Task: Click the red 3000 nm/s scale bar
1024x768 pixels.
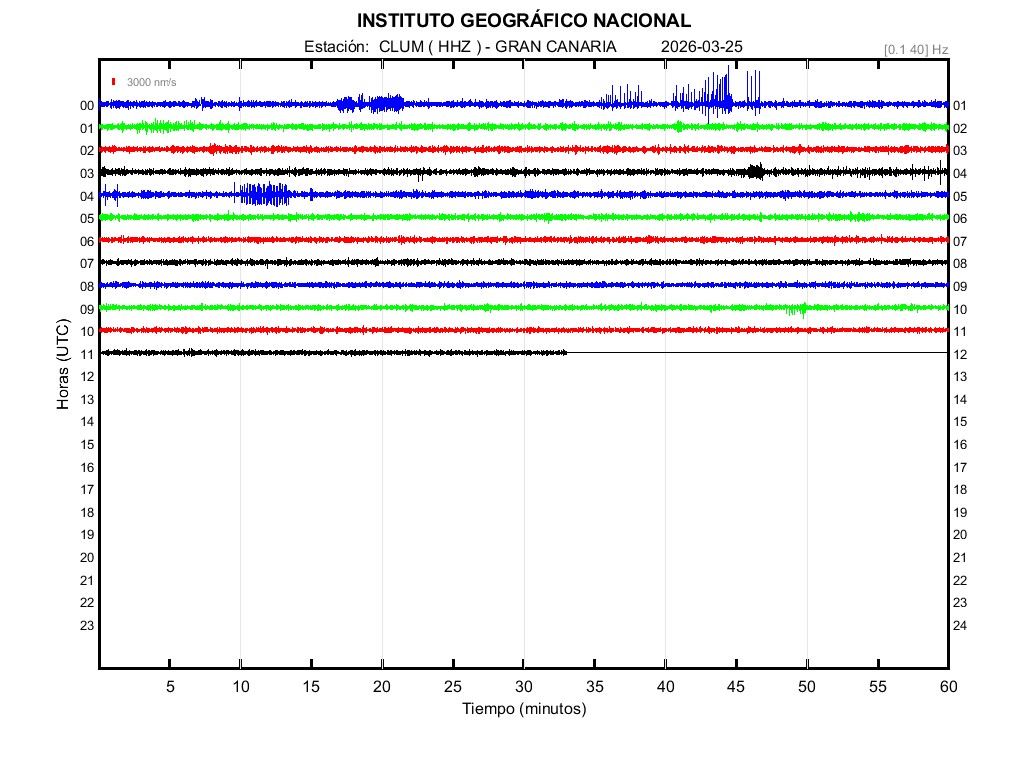Action: click(x=114, y=82)
